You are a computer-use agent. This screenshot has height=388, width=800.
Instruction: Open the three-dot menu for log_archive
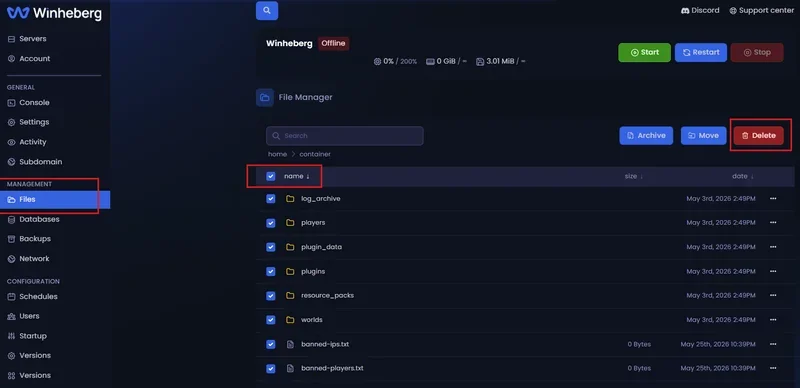click(773, 199)
